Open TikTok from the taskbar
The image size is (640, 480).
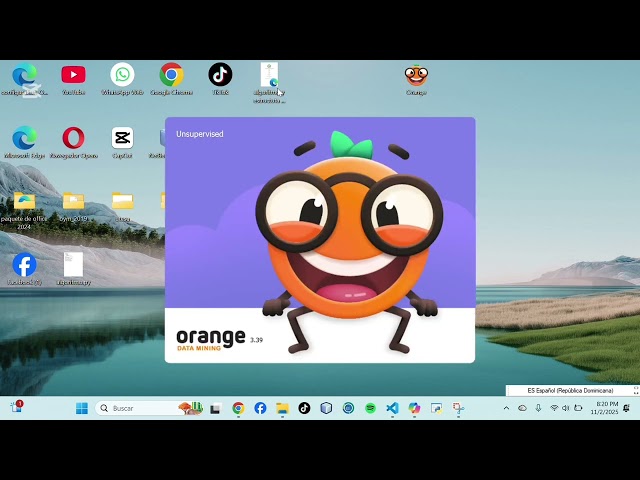pyautogui.click(x=304, y=408)
